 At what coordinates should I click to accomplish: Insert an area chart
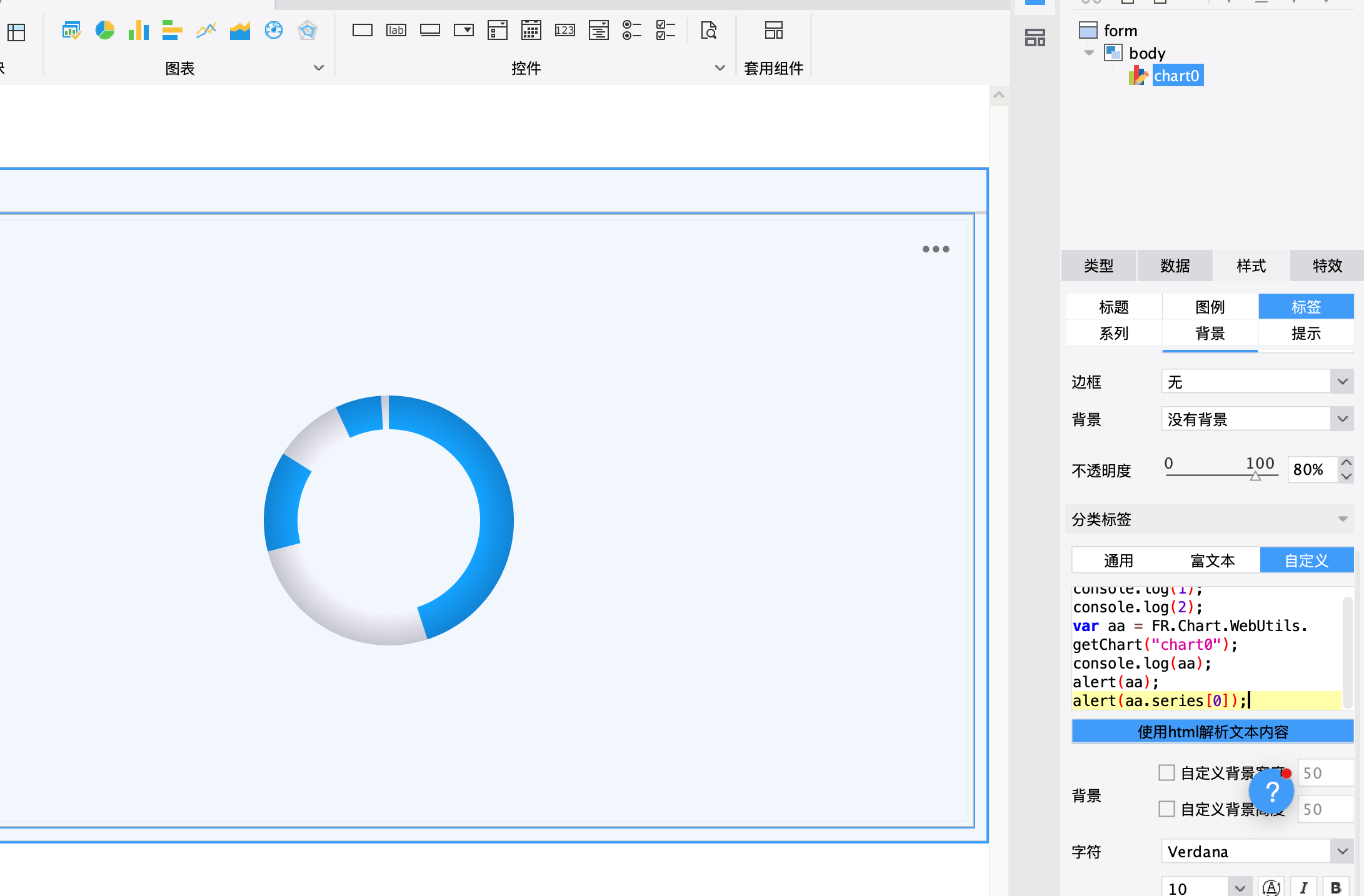239,30
